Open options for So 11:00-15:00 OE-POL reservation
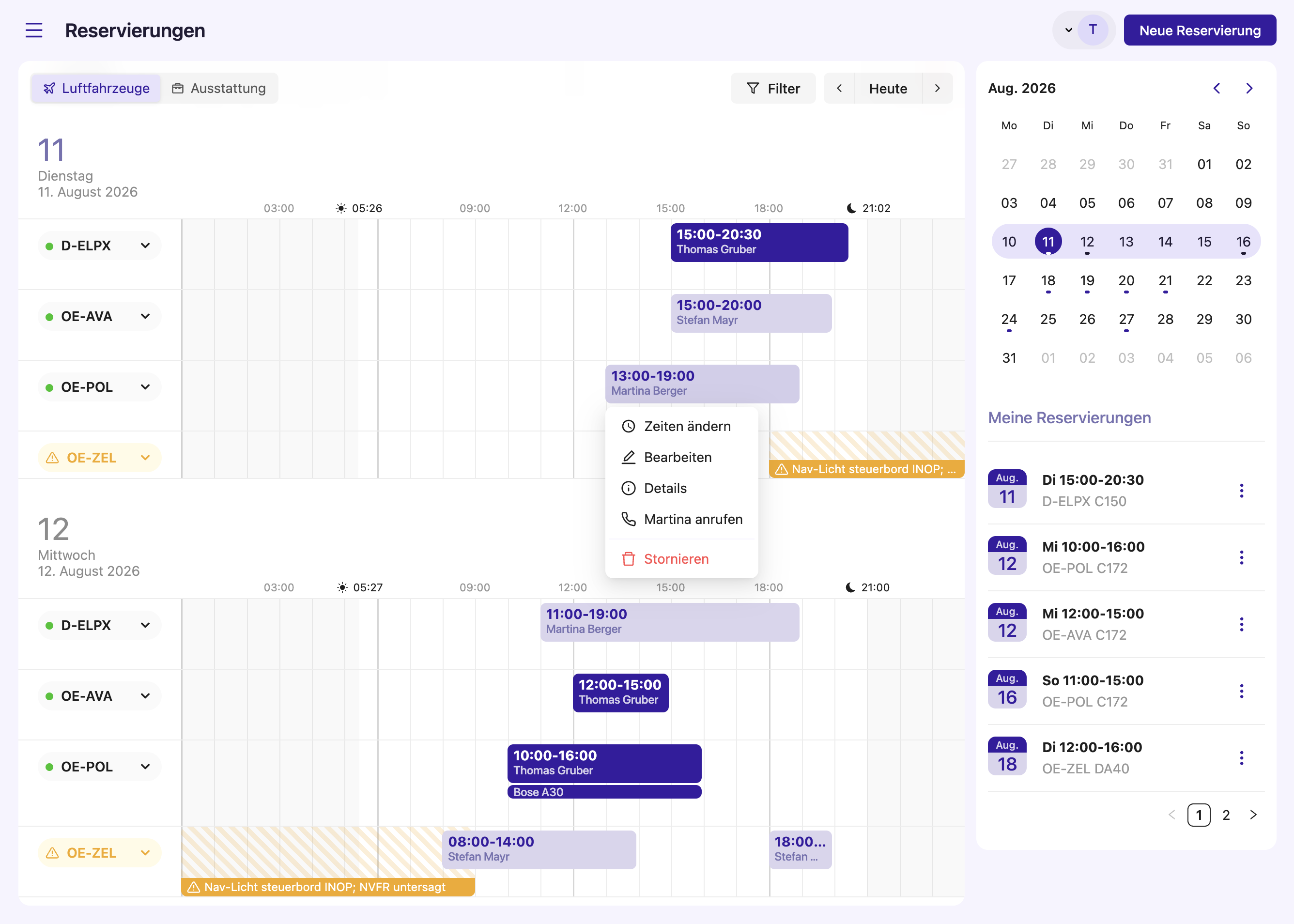The width and height of the screenshot is (1294, 924). 1242,691
